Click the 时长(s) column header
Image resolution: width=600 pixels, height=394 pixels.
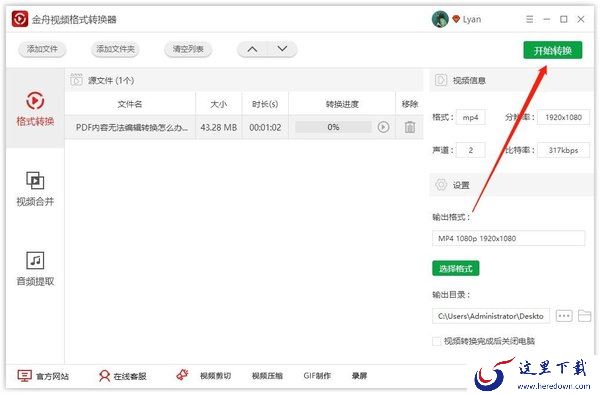point(265,104)
